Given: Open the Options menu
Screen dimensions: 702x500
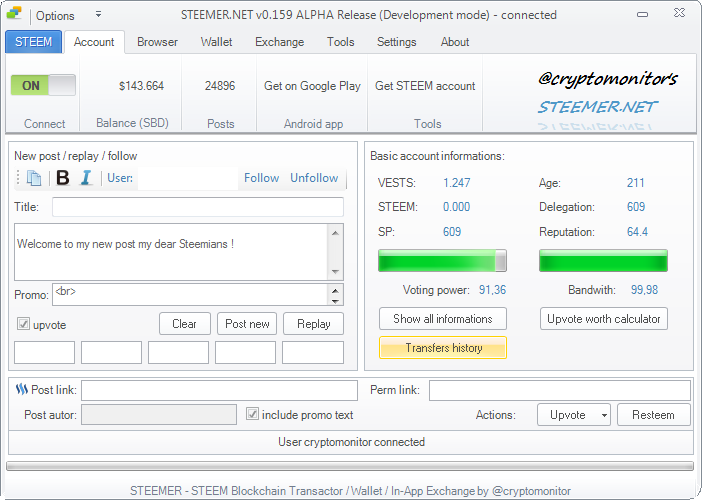Looking at the screenshot, I should pyautogui.click(x=55, y=16).
